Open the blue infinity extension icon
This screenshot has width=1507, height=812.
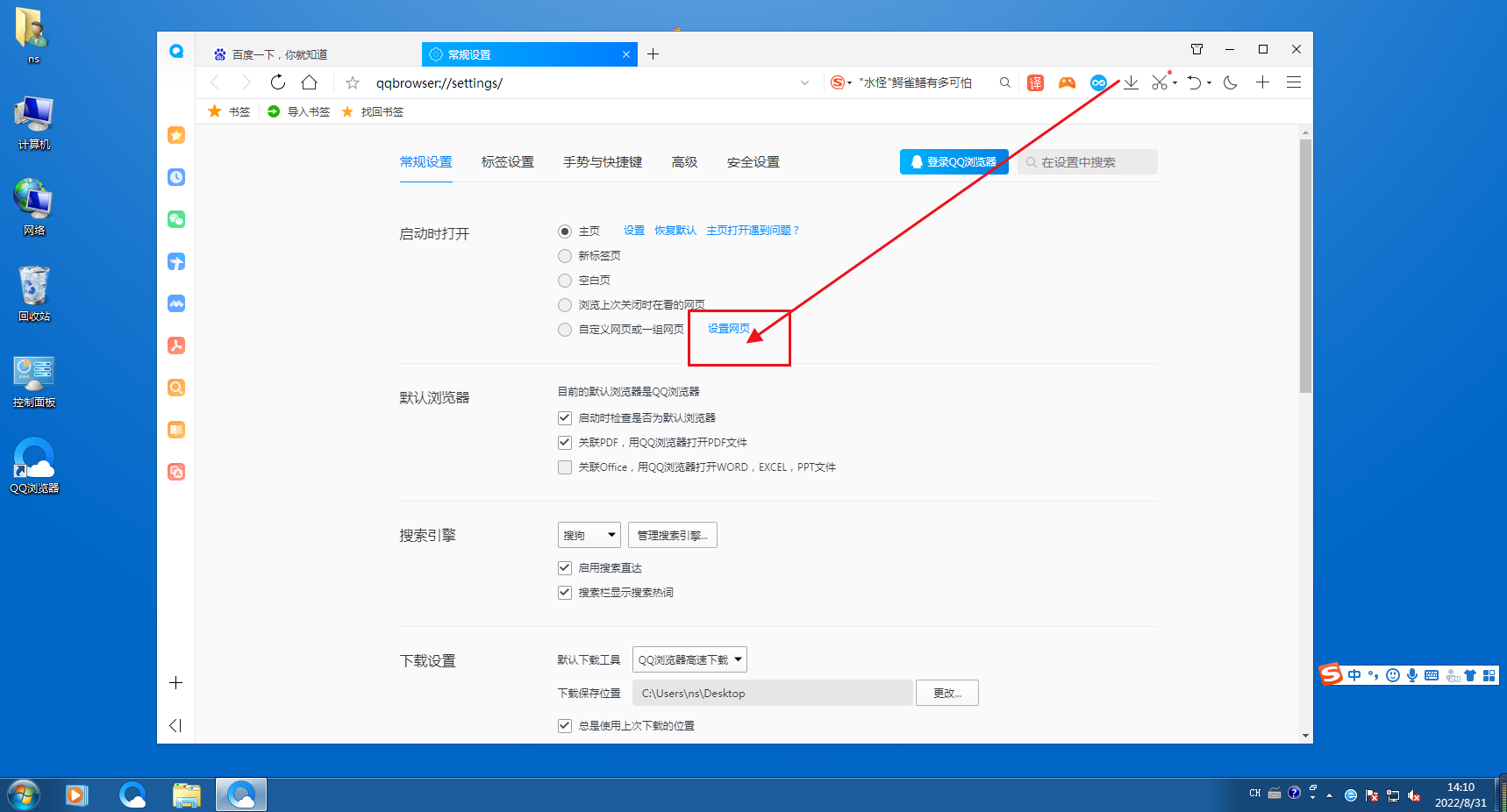[1098, 82]
